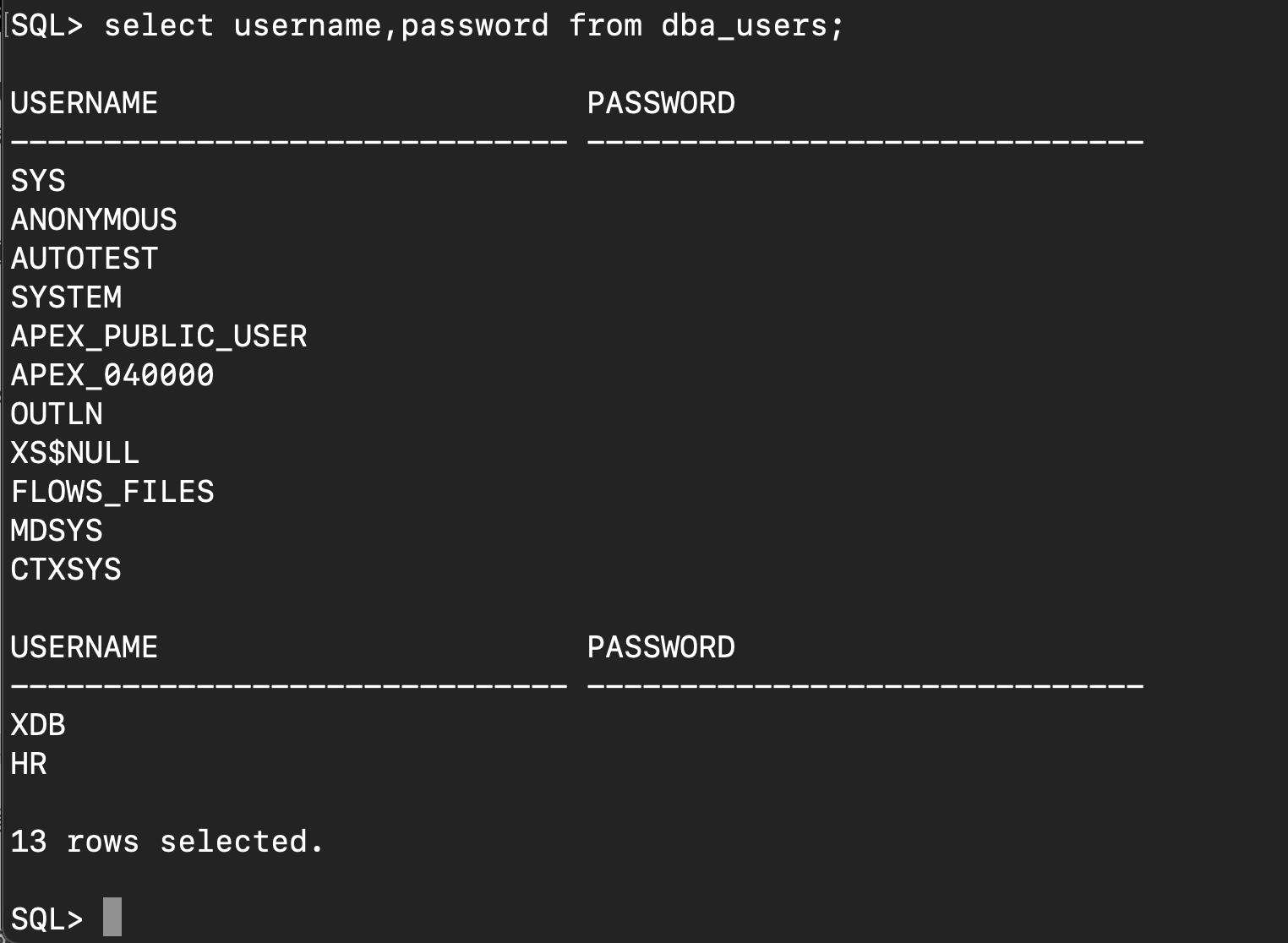Screen dimensions: 1288x943
Task: Click the HR username entry
Action: pos(29,764)
